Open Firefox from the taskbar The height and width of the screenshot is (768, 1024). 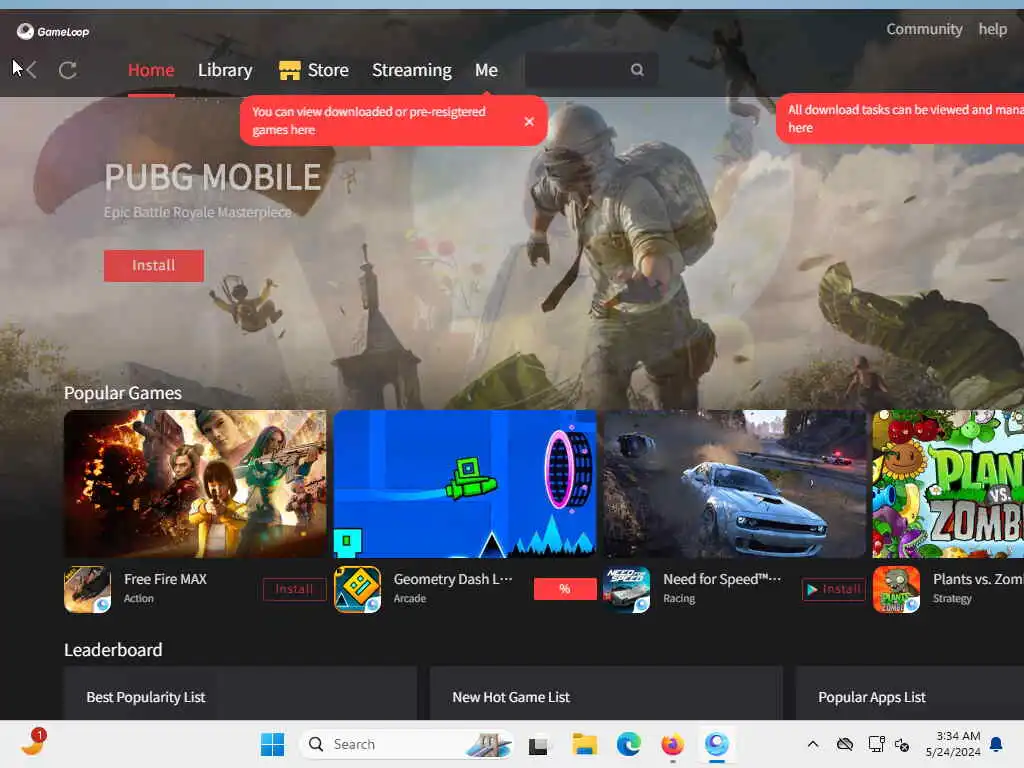[673, 744]
